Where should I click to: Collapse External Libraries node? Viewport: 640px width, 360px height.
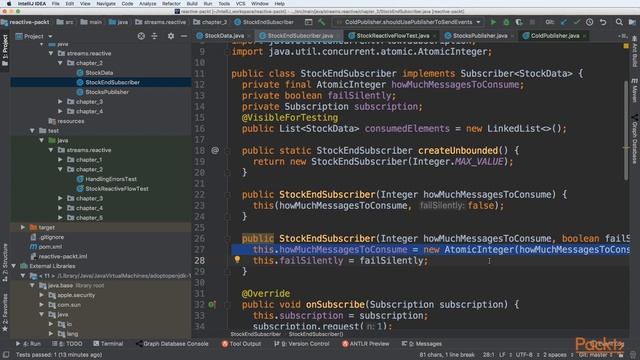click(13, 266)
